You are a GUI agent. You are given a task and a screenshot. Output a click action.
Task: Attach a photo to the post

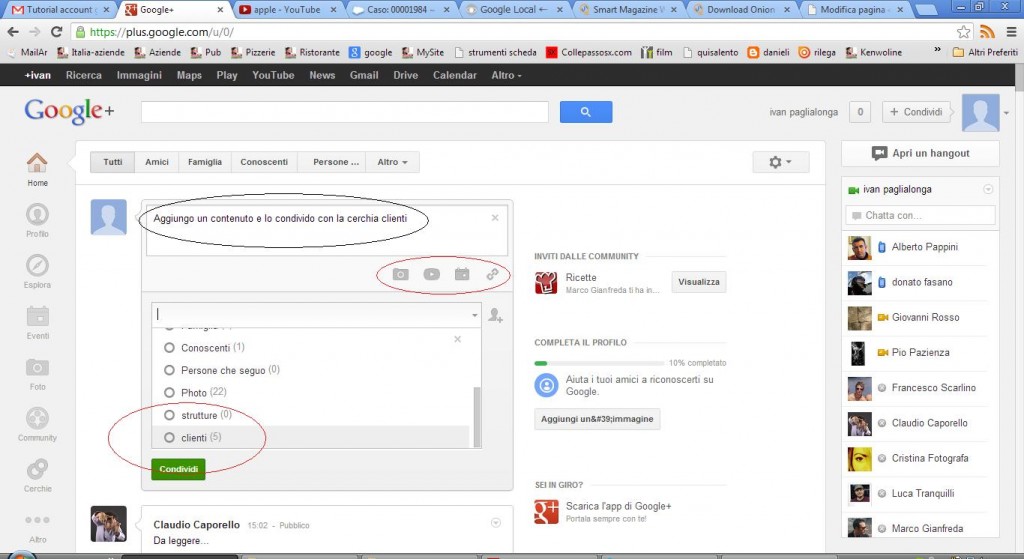[400, 274]
